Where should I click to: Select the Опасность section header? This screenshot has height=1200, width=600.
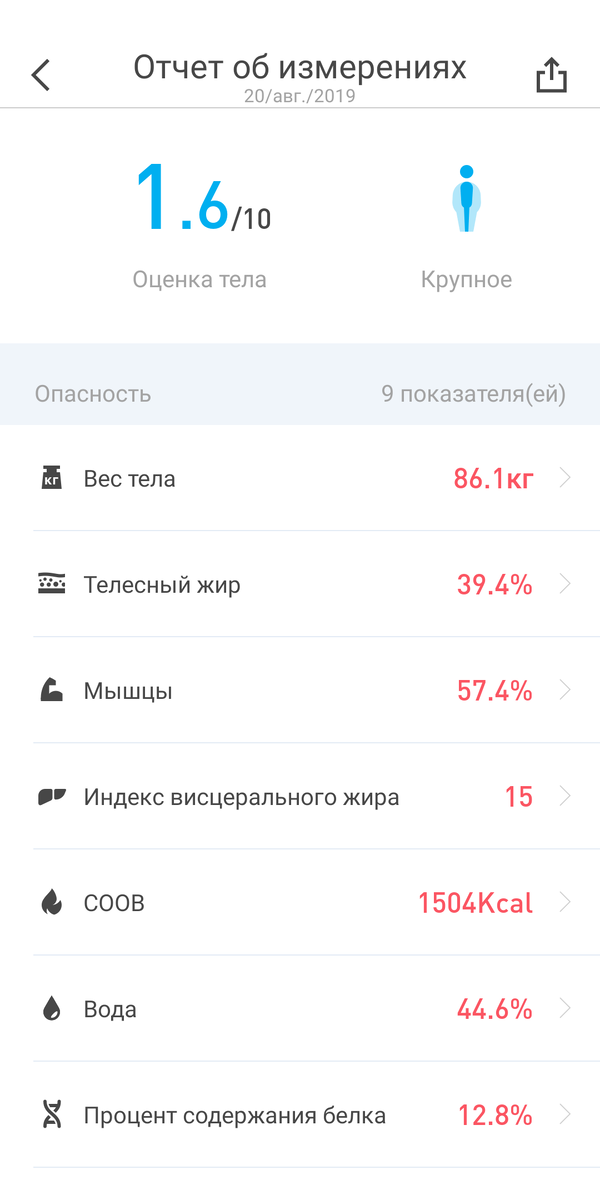click(90, 394)
